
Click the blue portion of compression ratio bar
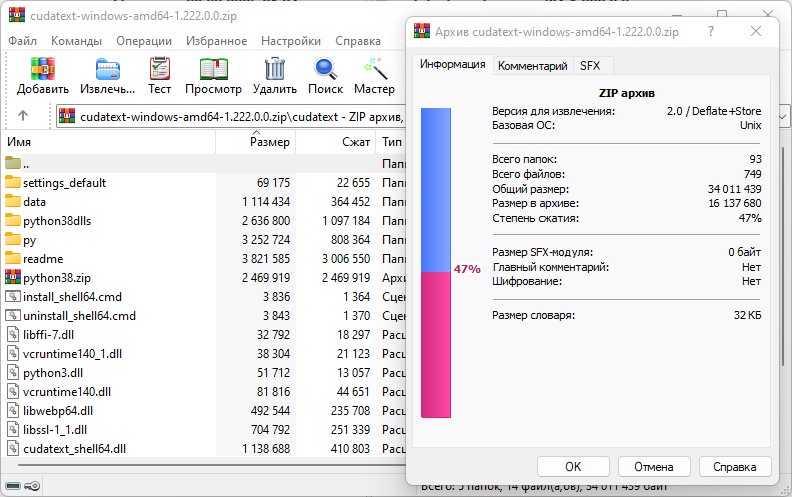click(x=435, y=190)
